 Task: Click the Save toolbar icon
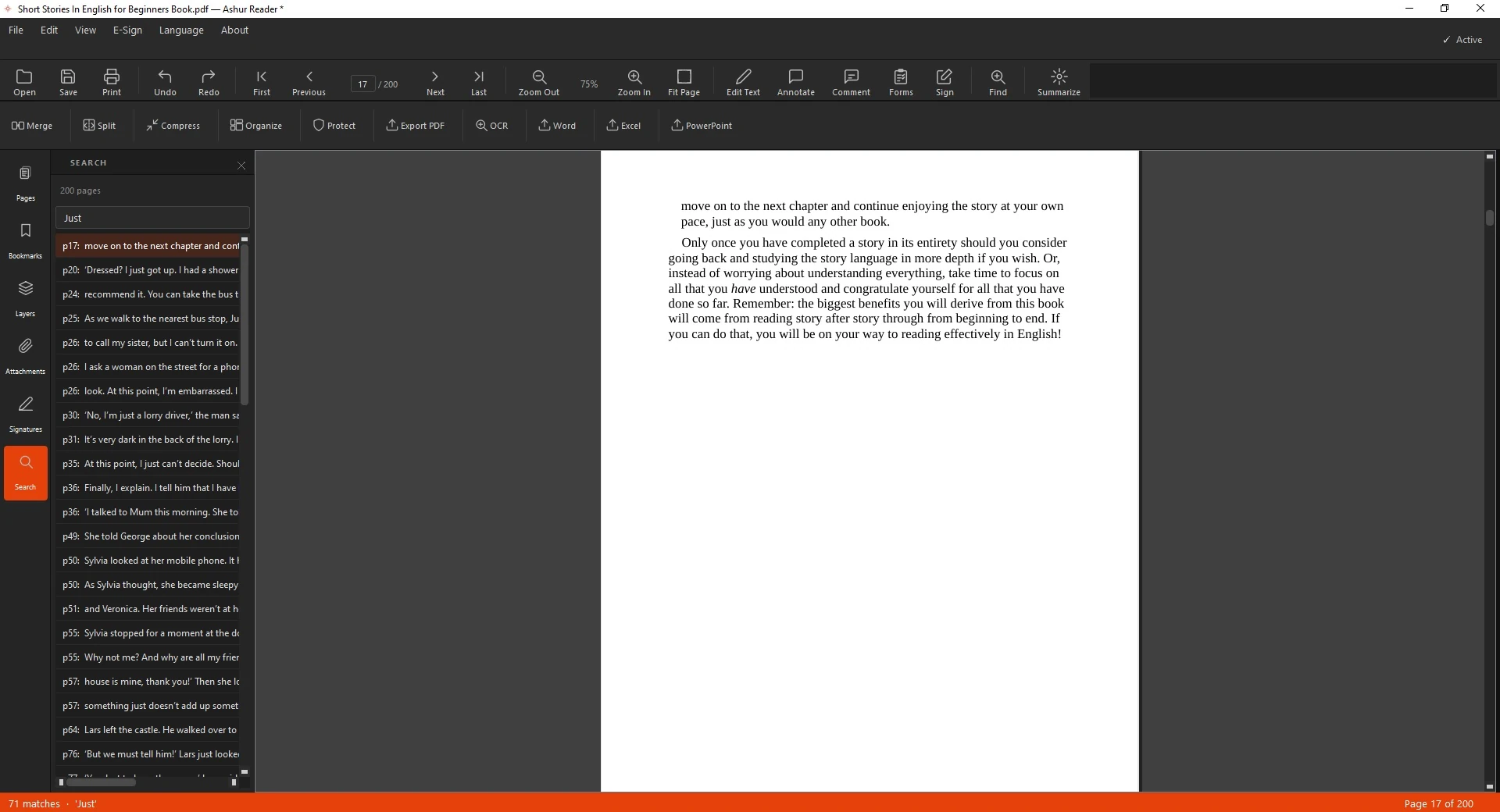point(68,81)
